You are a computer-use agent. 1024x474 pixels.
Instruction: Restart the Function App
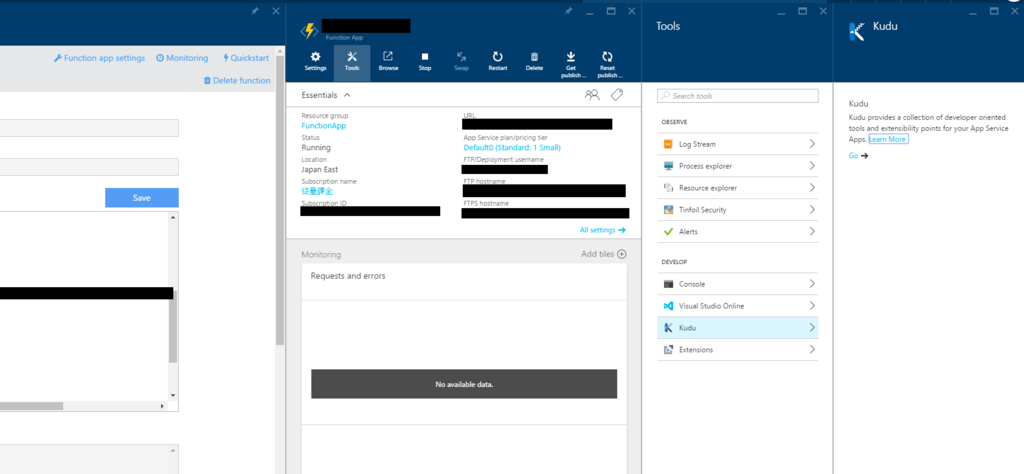pos(498,62)
